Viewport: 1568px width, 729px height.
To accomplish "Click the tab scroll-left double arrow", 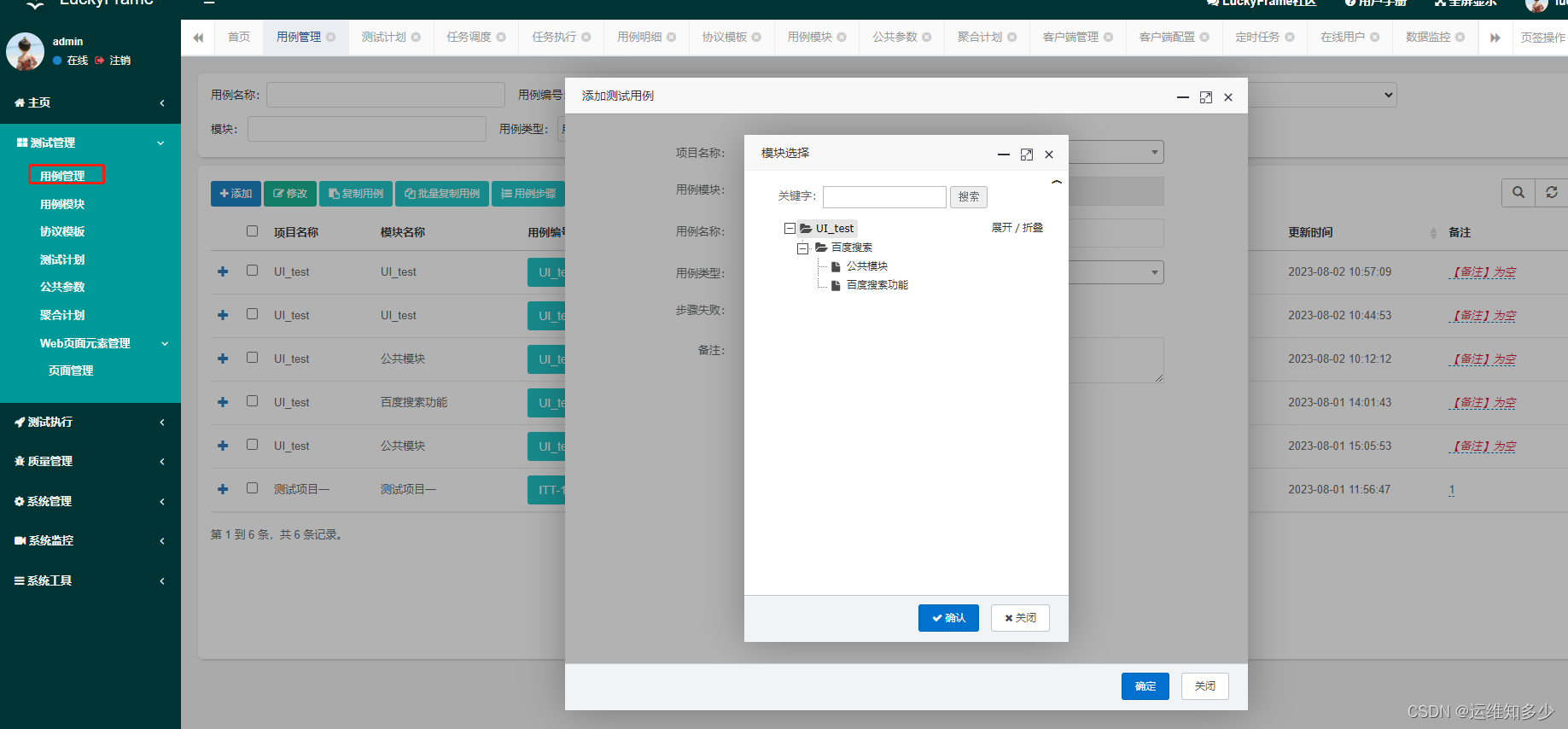I will [x=198, y=38].
